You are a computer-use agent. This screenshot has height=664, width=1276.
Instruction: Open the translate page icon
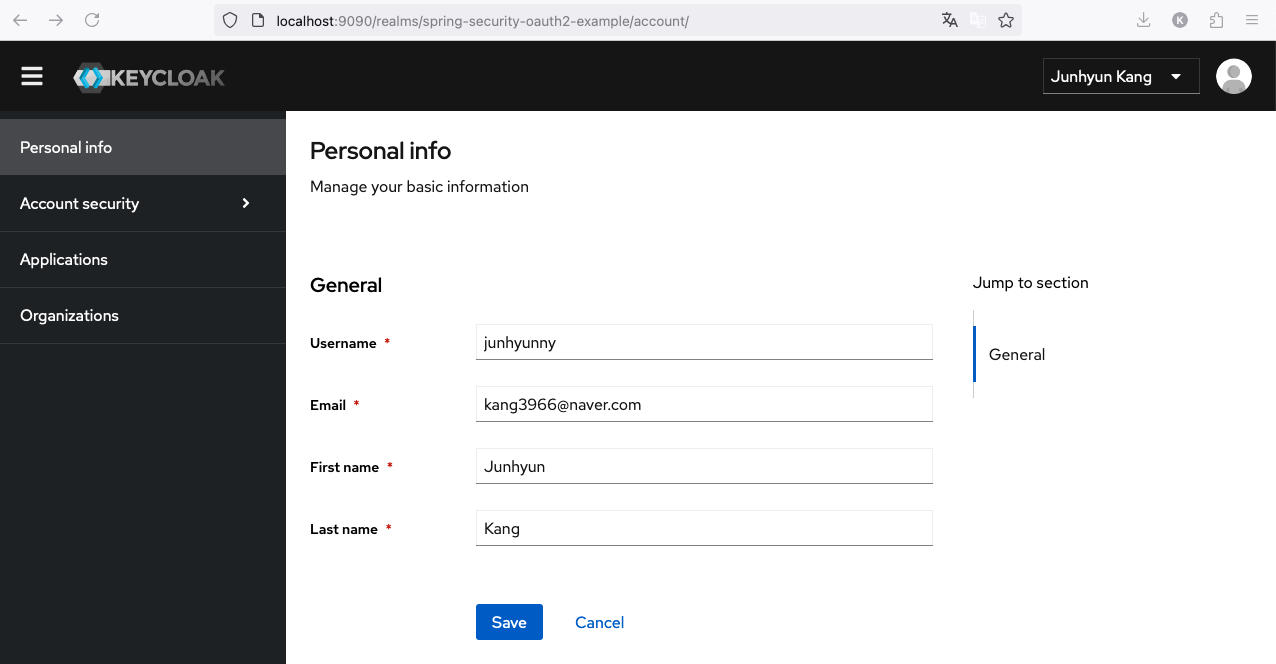(950, 20)
